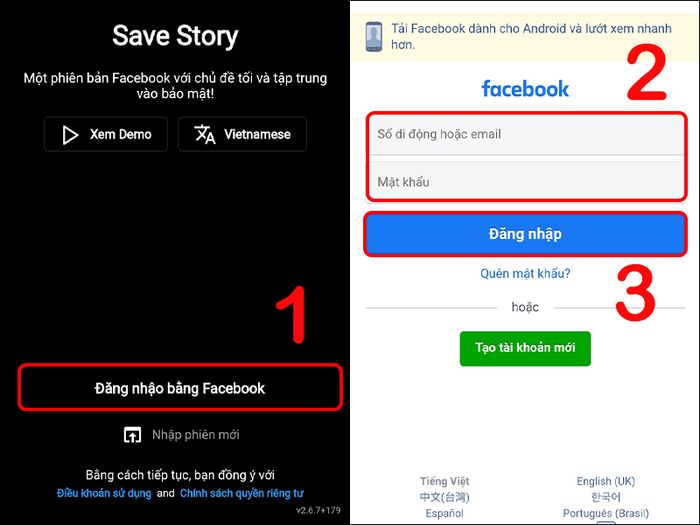
Task: Open the Điều khoản sử dụng link
Action: pyautogui.click(x=104, y=493)
